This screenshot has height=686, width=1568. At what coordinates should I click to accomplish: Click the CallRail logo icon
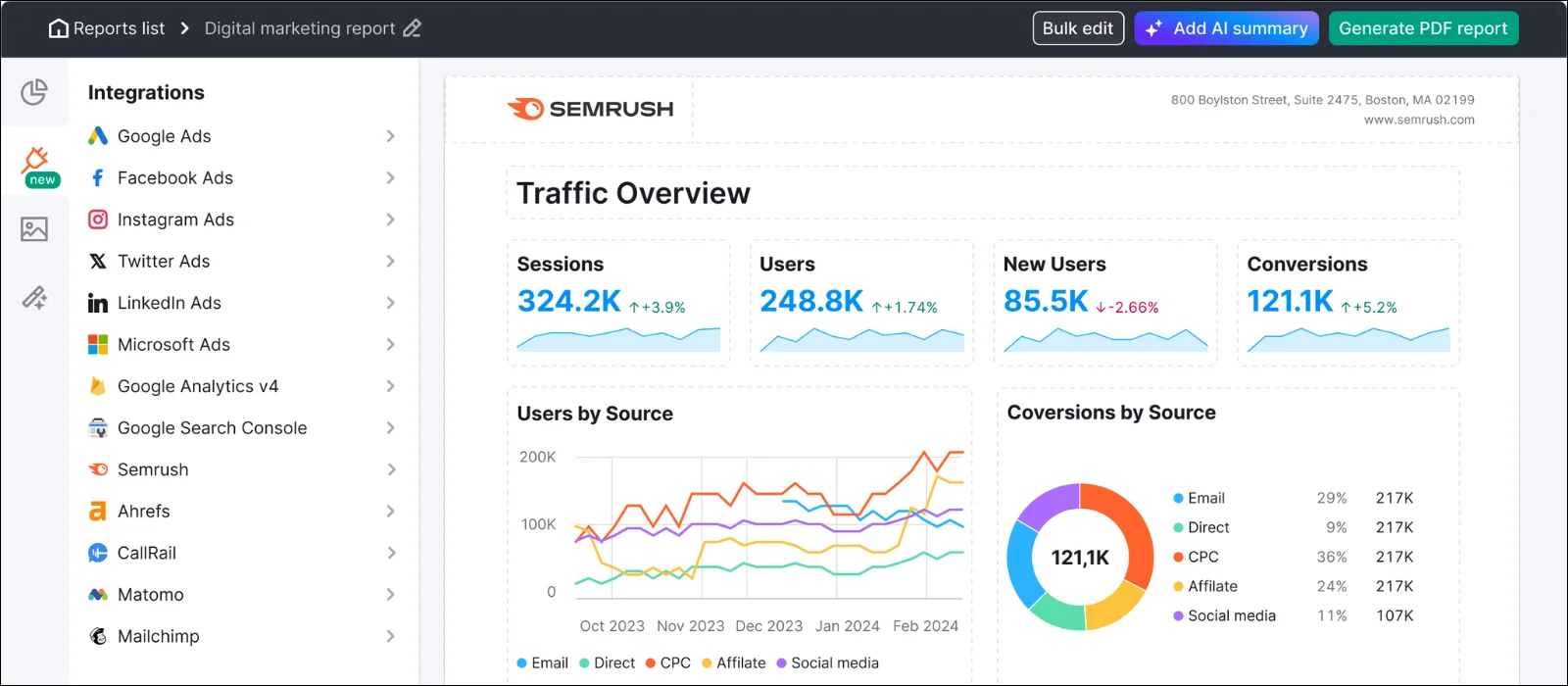[x=98, y=553]
